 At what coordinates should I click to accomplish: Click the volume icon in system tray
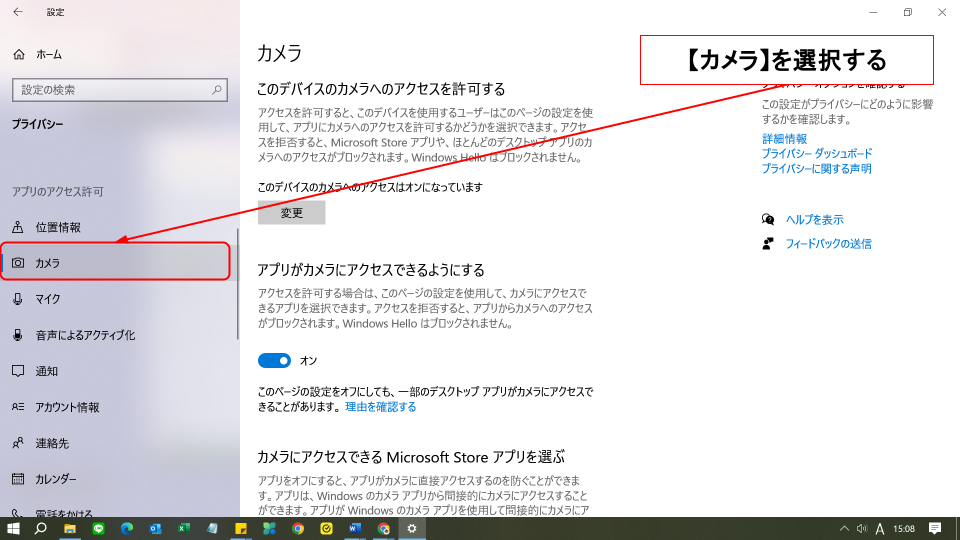pyautogui.click(x=860, y=528)
